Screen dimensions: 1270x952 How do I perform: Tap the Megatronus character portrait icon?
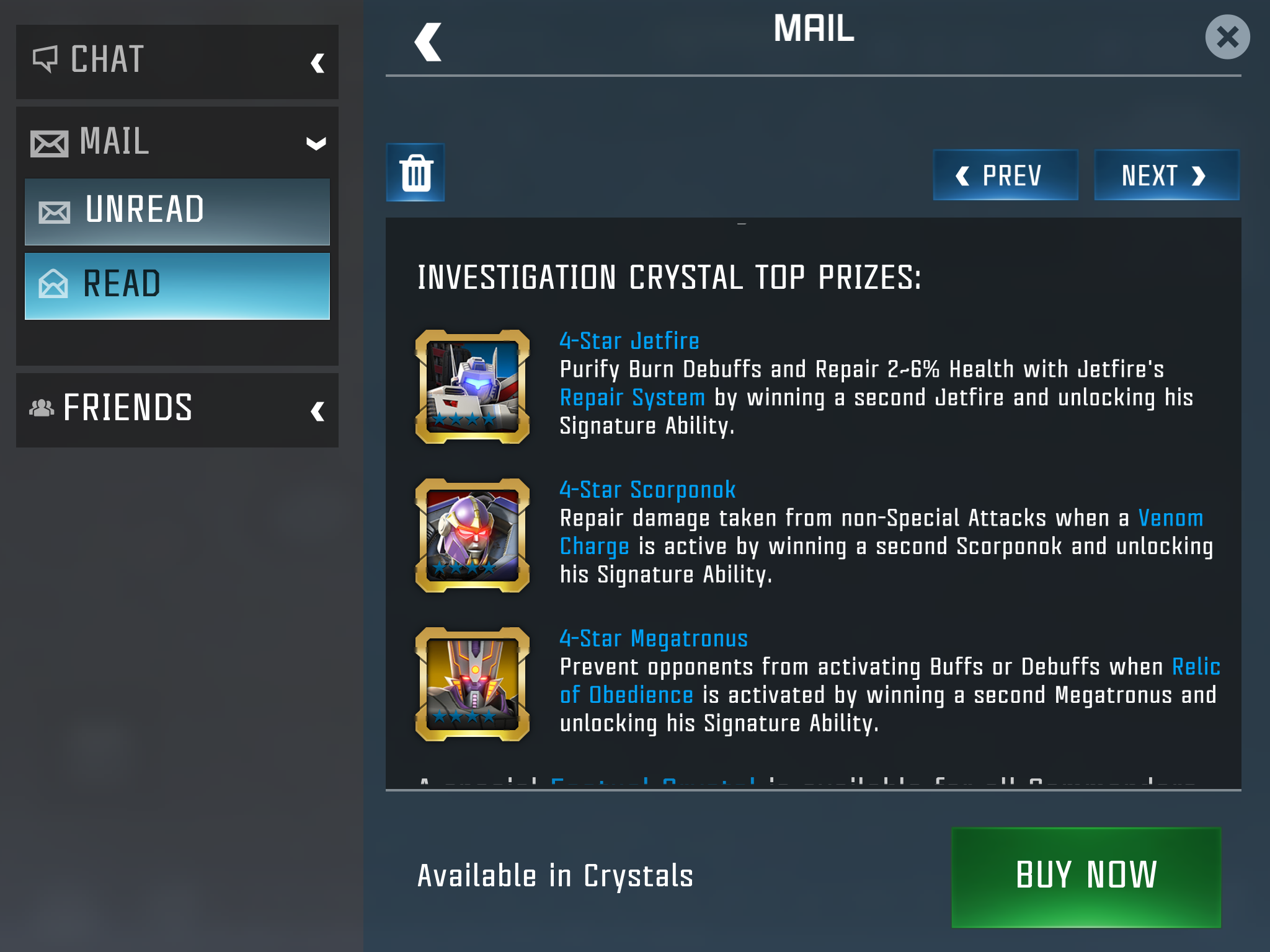[x=473, y=684]
